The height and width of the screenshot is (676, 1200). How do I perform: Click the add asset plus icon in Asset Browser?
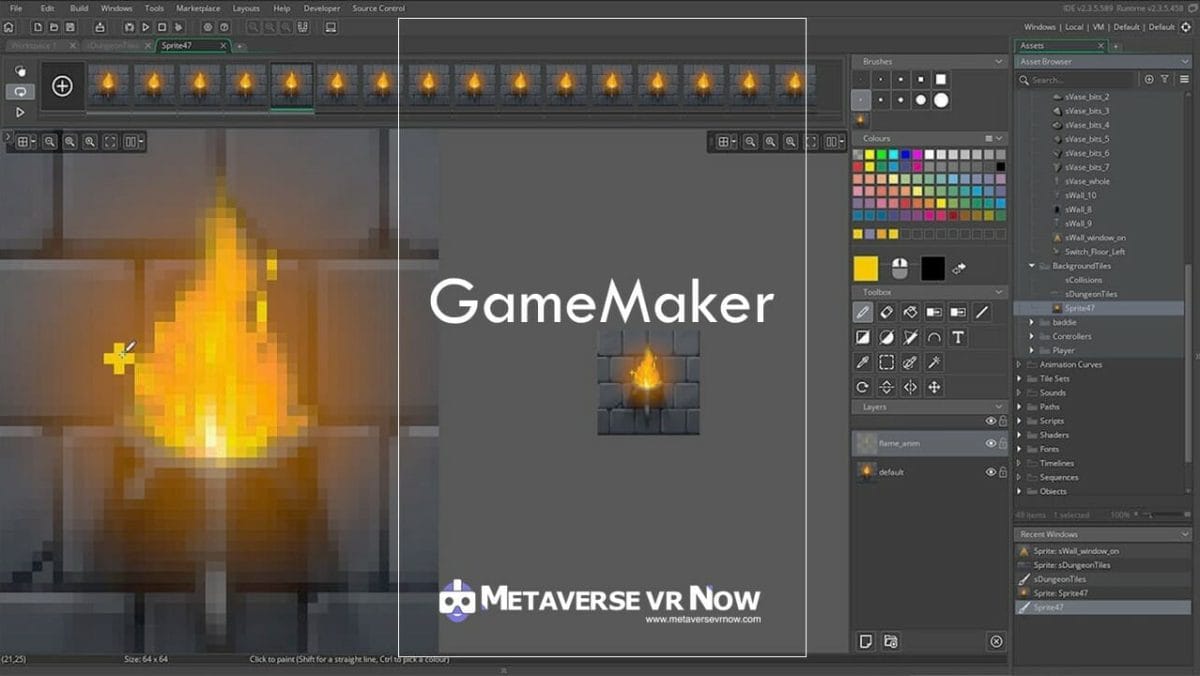click(x=1149, y=79)
